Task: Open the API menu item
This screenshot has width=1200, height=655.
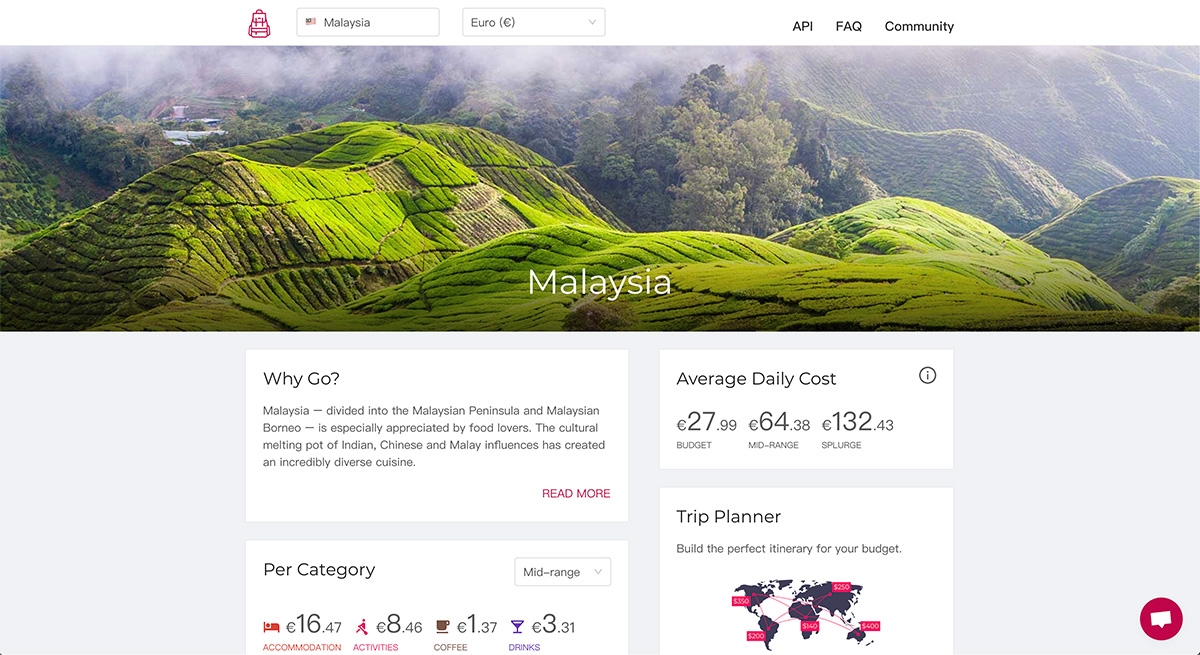Action: pos(803,26)
